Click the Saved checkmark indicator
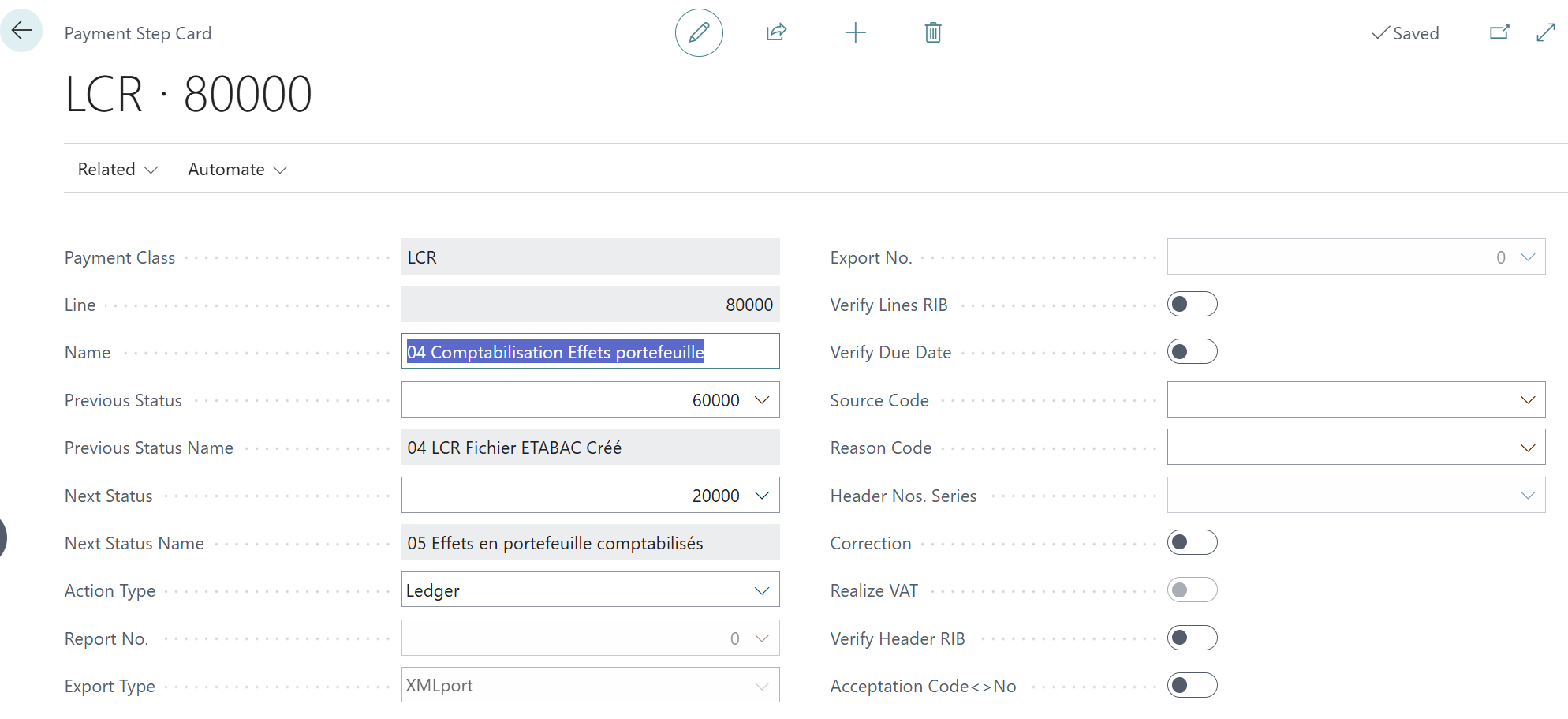 click(x=1405, y=33)
